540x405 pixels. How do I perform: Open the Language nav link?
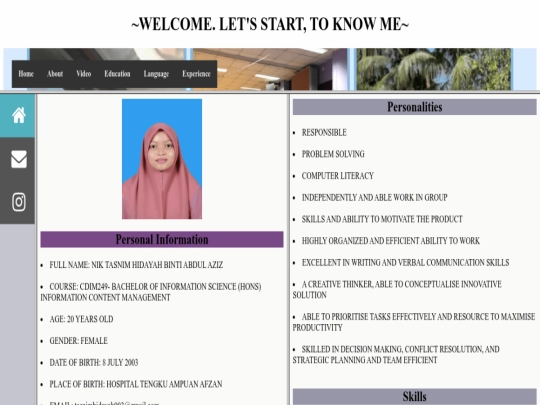click(x=156, y=74)
